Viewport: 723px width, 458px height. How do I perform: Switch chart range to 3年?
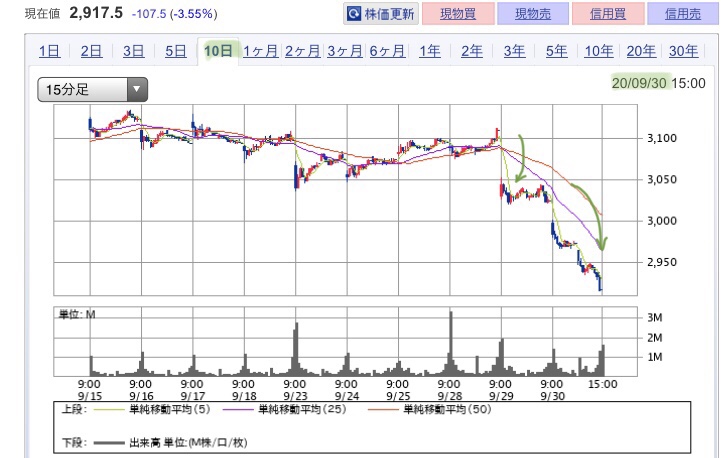[514, 51]
